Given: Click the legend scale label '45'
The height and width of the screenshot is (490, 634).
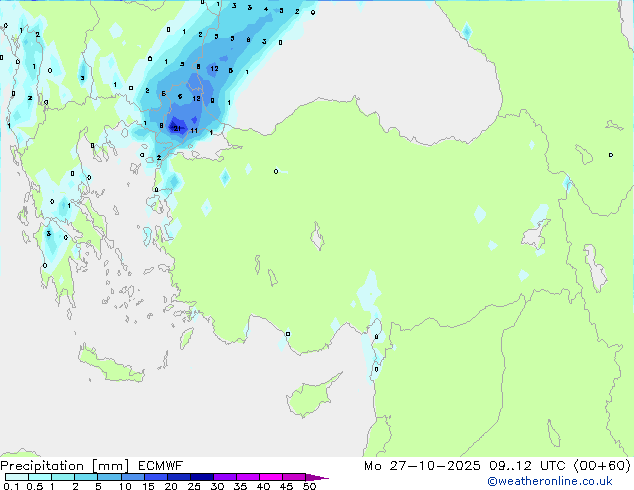Looking at the screenshot, I should pyautogui.click(x=286, y=486).
